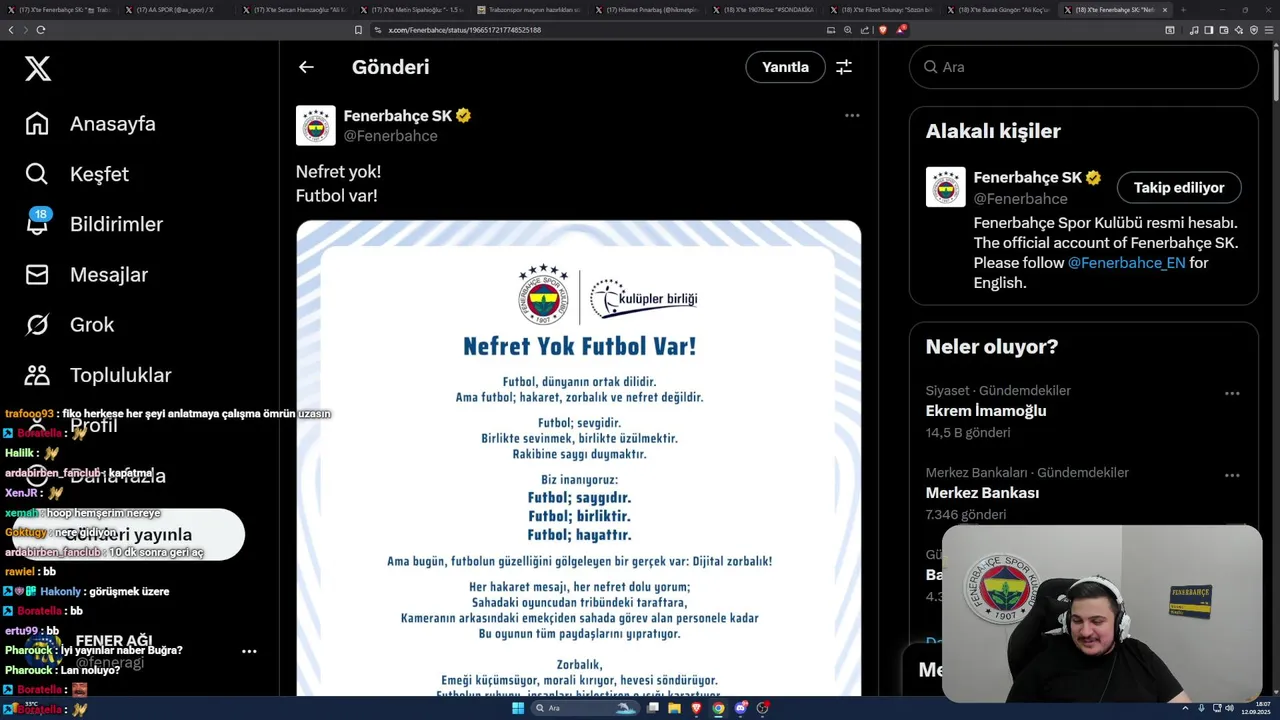Open a new browser tab
Viewport: 1280px width, 720px height.
pyautogui.click(x=1183, y=10)
